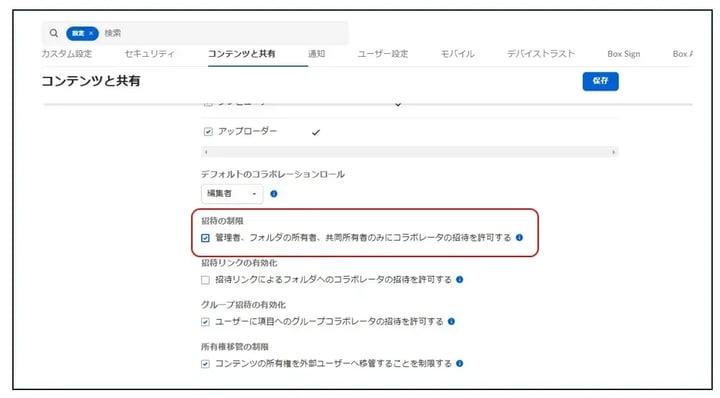Click the search magnifier icon
The height and width of the screenshot is (398, 720).
[x=54, y=33]
